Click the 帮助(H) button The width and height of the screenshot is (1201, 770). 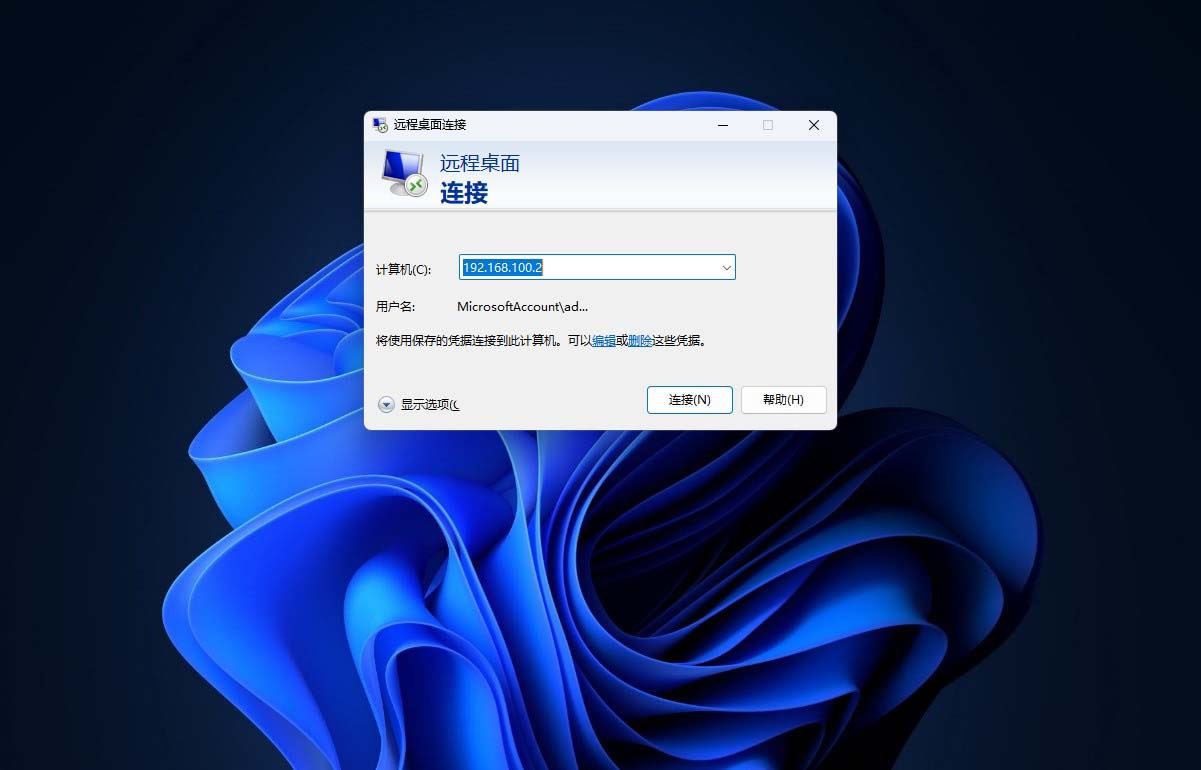click(783, 400)
